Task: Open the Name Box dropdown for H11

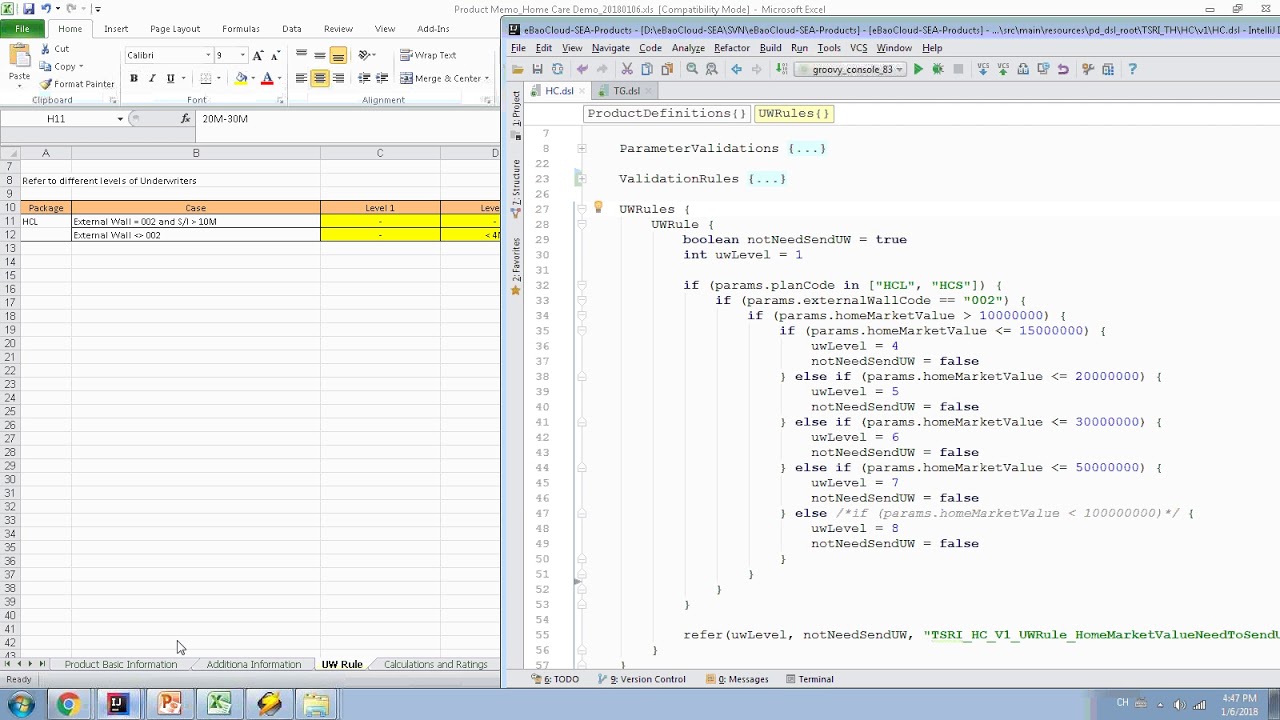Action: coord(120,119)
